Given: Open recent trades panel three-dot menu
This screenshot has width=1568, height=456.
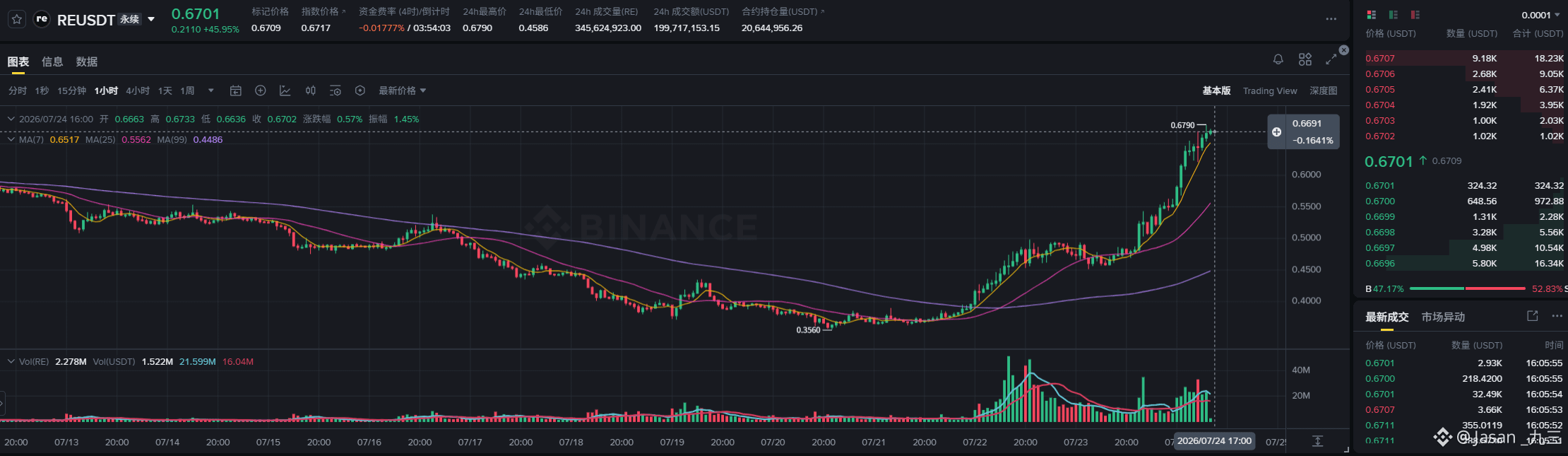Looking at the screenshot, I should (1557, 316).
